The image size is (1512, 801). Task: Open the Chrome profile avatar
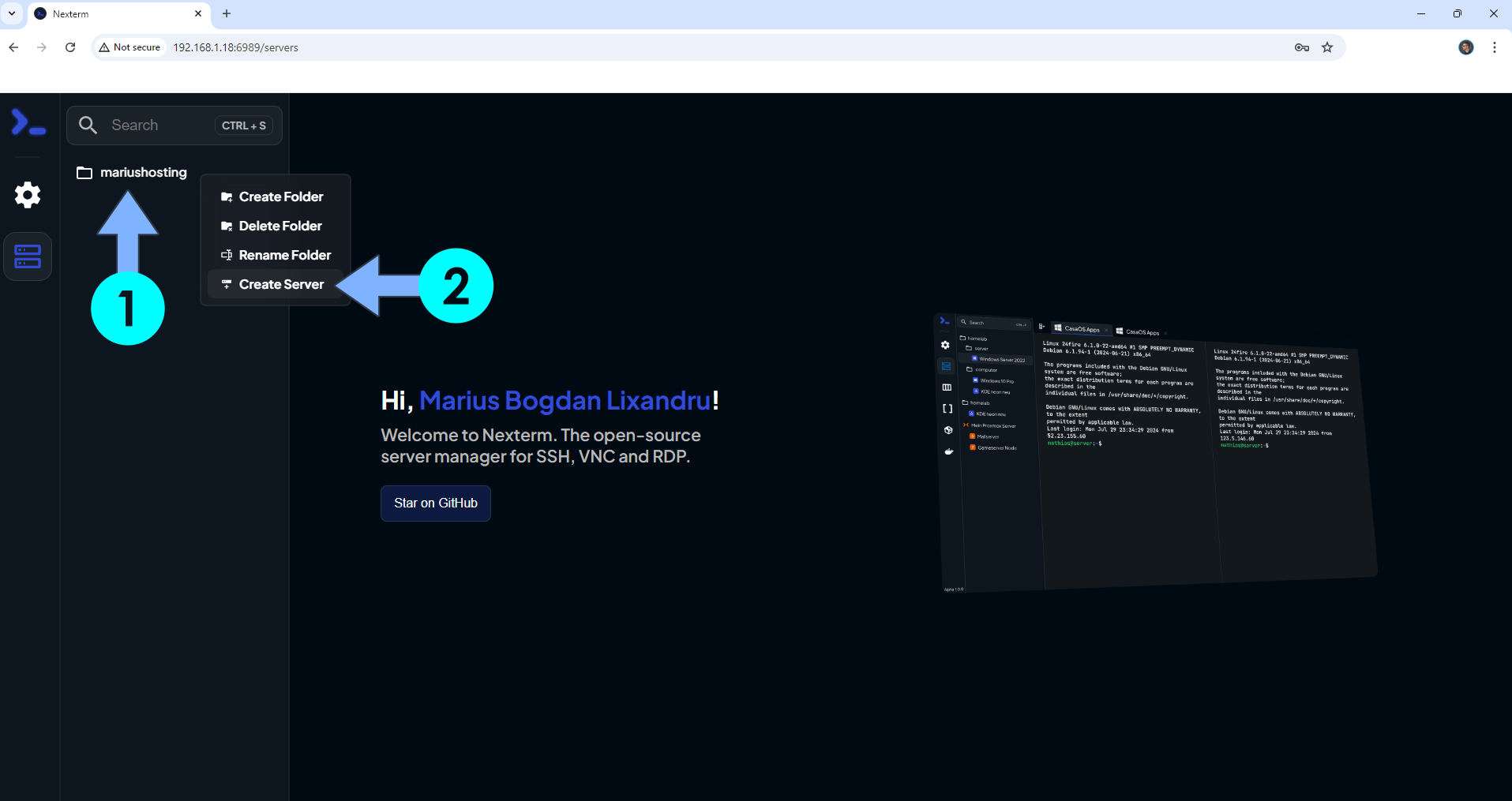pos(1466,47)
